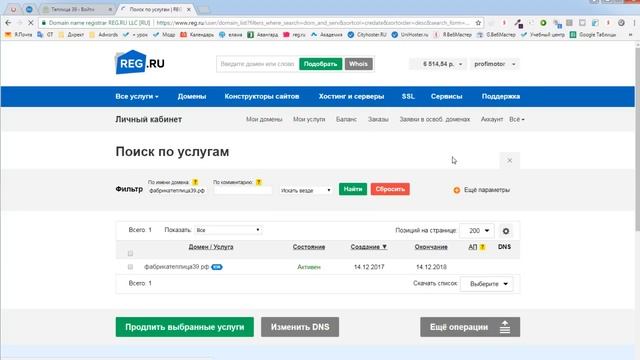Go to 'Мои домены' section

click(x=264, y=120)
